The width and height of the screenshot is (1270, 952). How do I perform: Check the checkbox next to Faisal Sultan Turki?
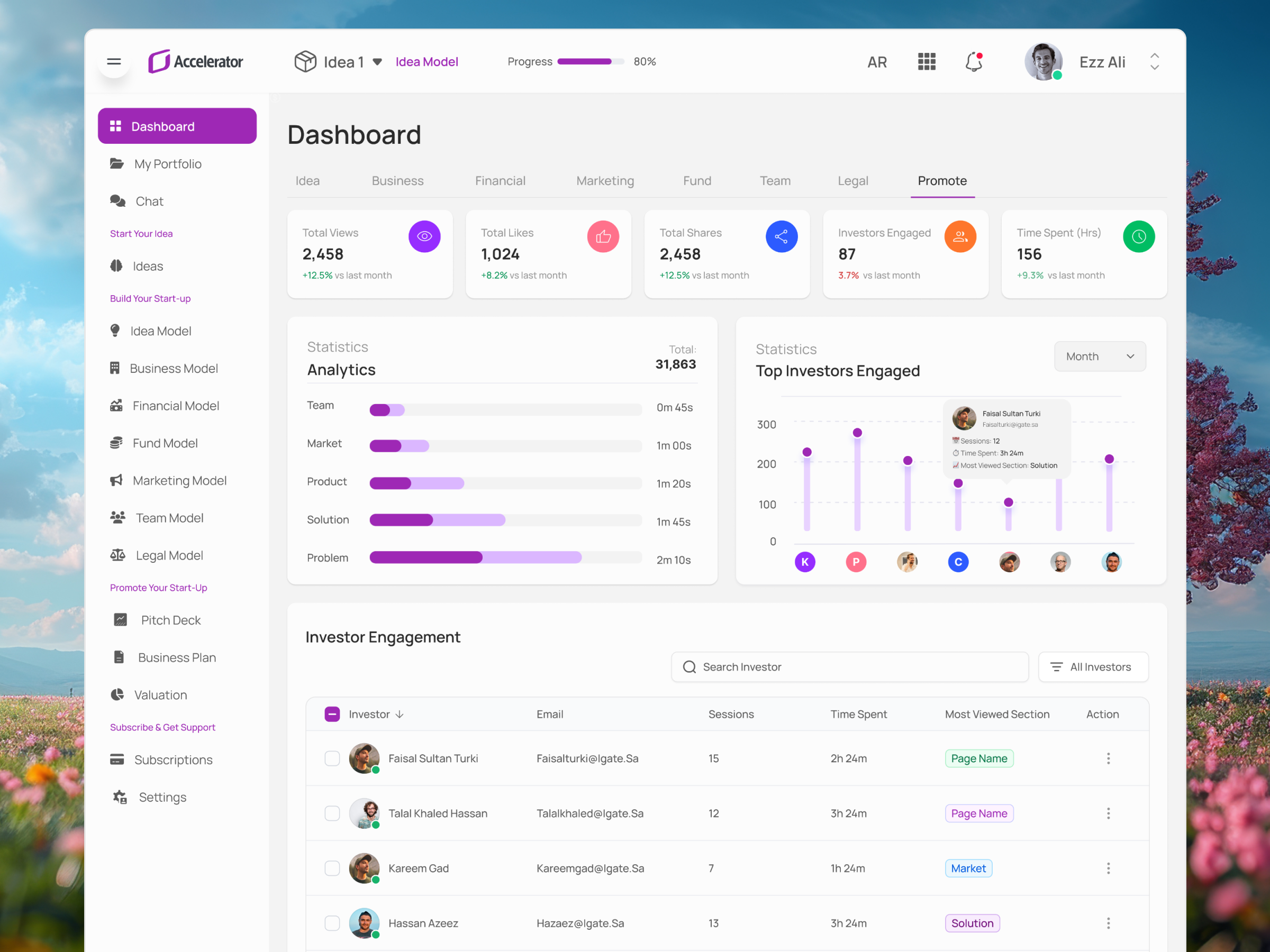click(x=332, y=758)
